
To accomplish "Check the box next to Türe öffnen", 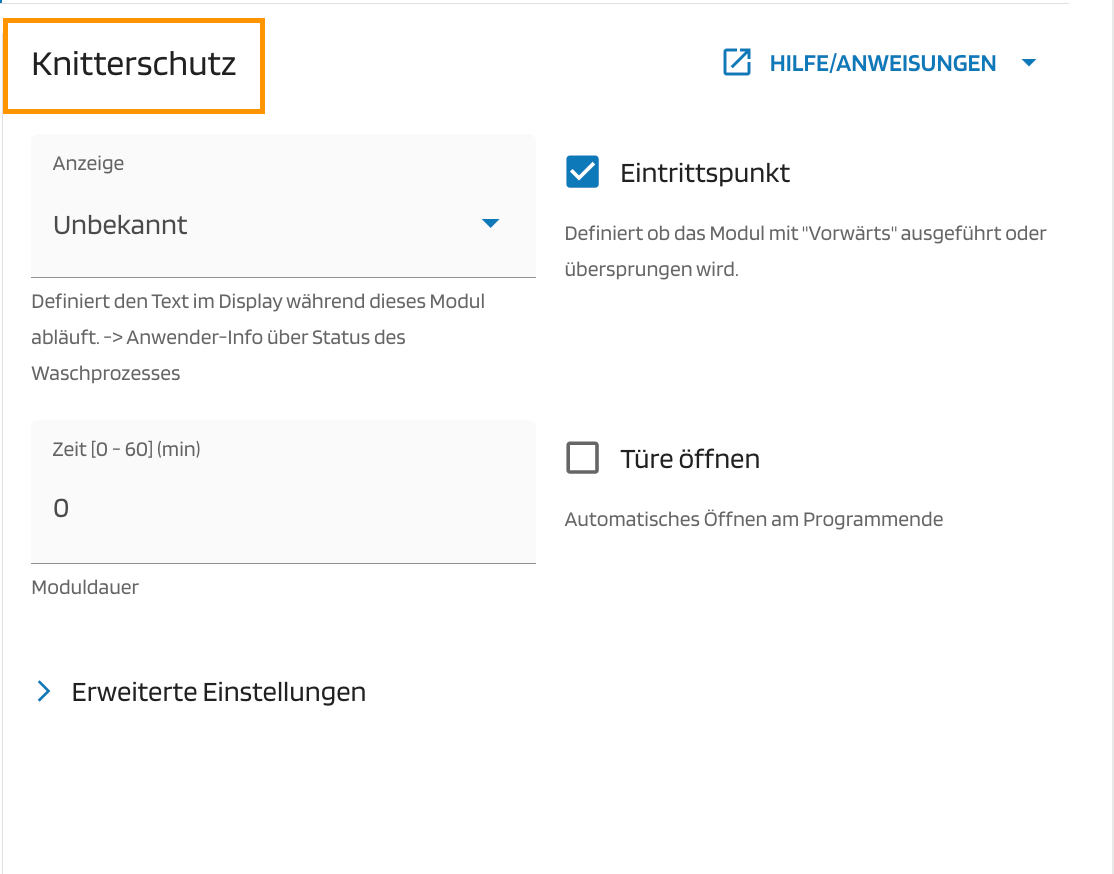I will pyautogui.click(x=582, y=457).
